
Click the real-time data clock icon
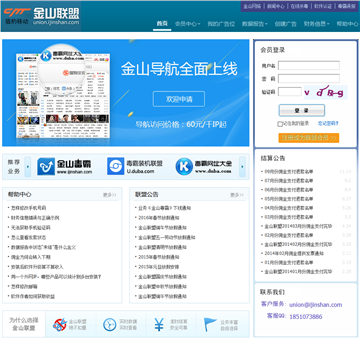[110, 325]
